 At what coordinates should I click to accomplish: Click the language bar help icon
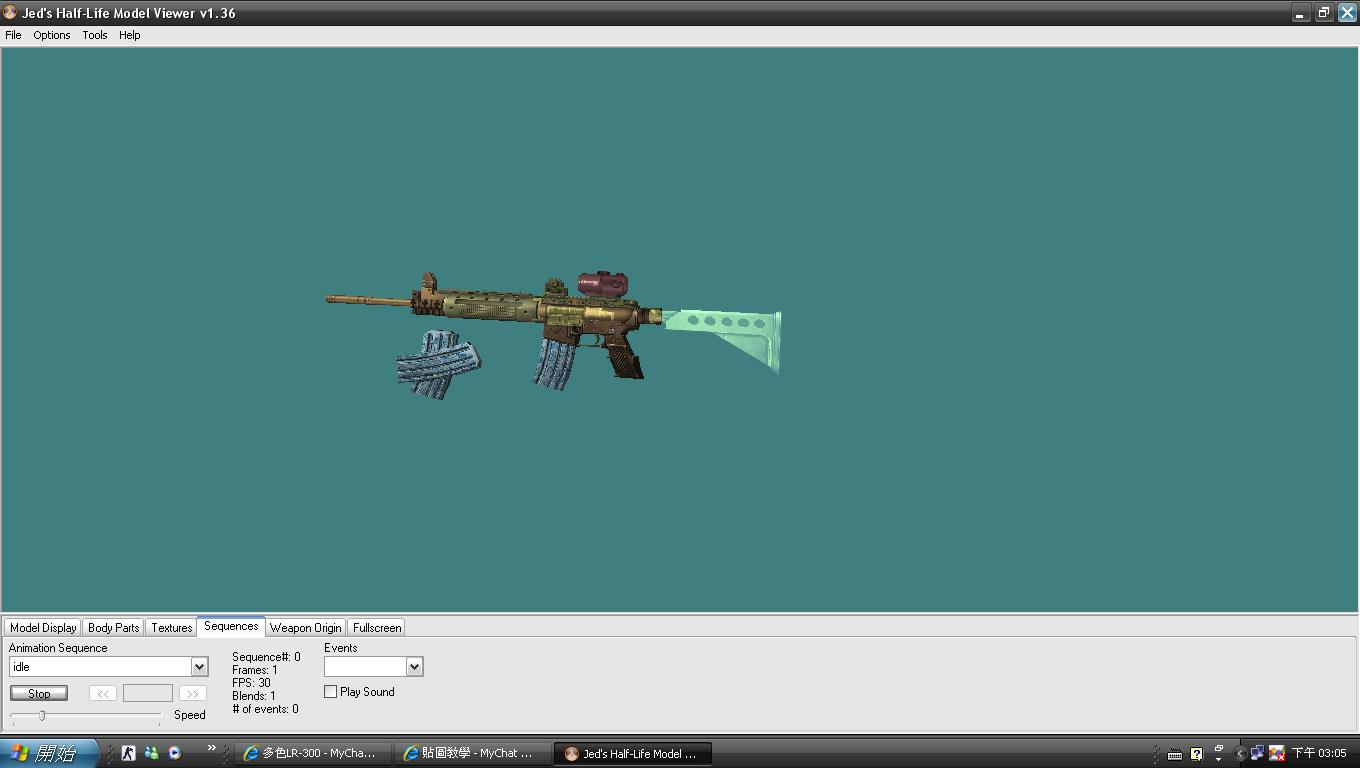(1196, 754)
